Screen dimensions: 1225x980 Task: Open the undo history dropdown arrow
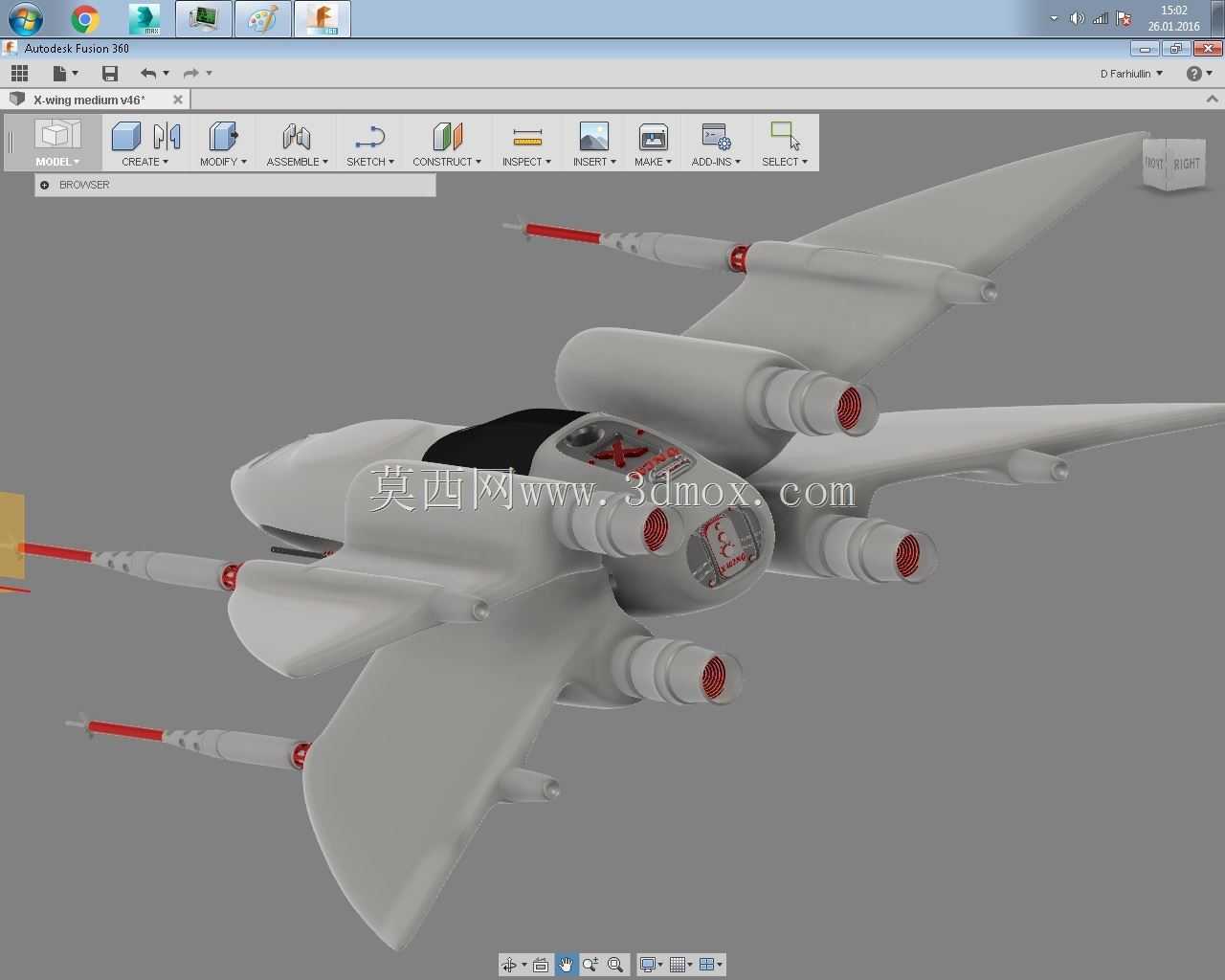(167, 73)
